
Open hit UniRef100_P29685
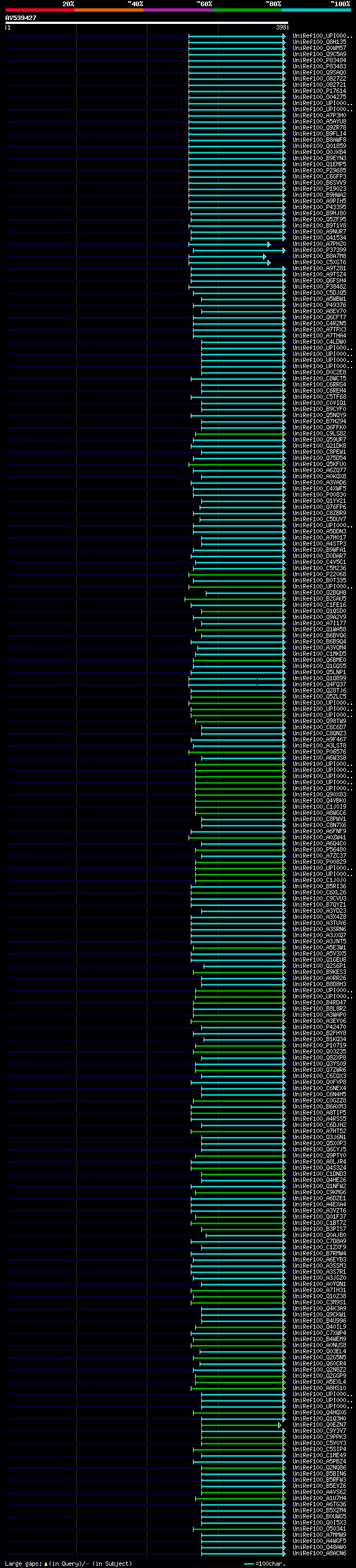tap(319, 170)
